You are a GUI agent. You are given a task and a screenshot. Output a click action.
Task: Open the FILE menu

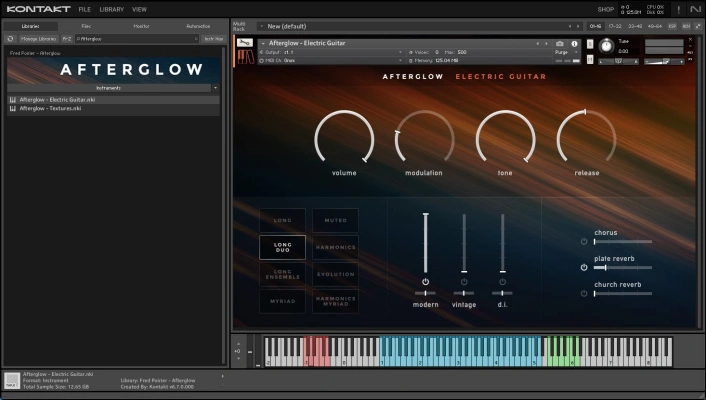85,9
